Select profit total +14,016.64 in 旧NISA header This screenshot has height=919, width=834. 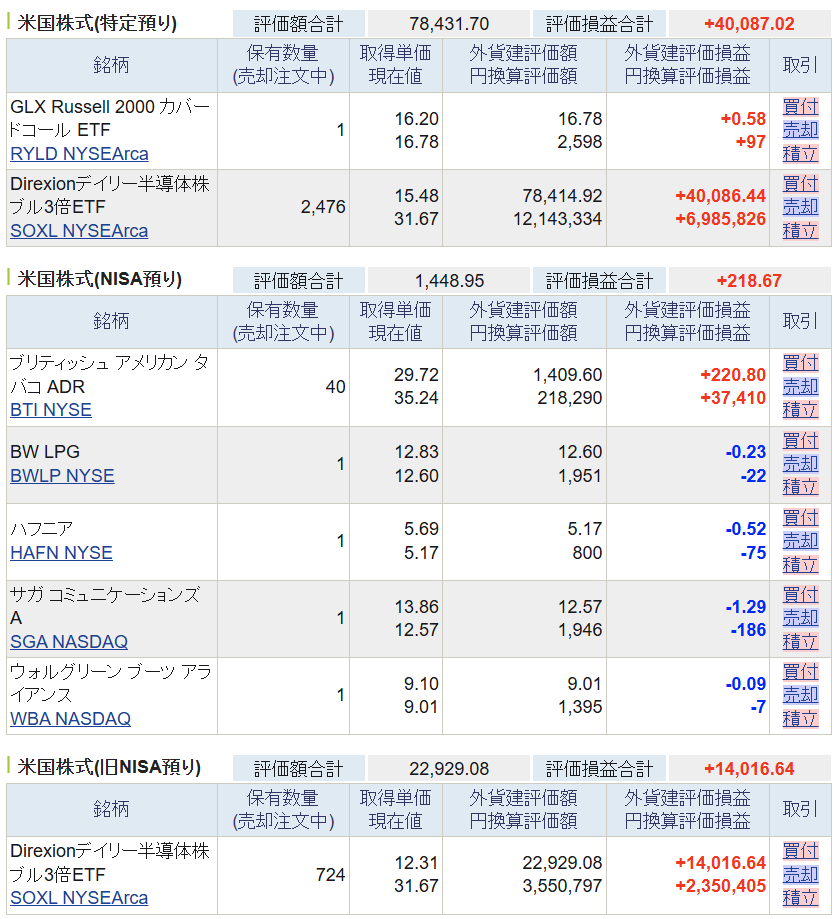749,769
